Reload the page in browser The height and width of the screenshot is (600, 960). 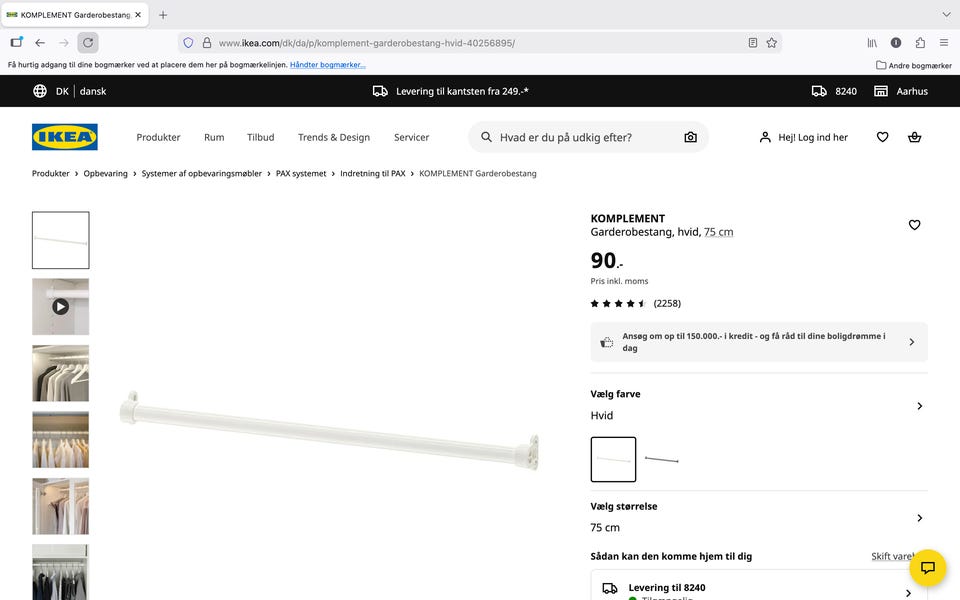(88, 43)
